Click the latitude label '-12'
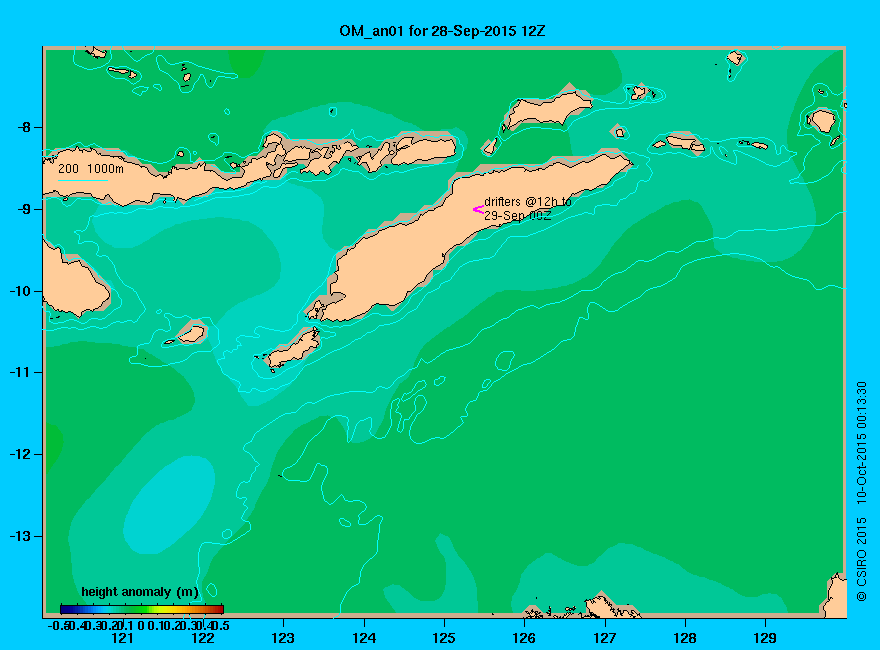This screenshot has height=650, width=880. [x=20, y=454]
